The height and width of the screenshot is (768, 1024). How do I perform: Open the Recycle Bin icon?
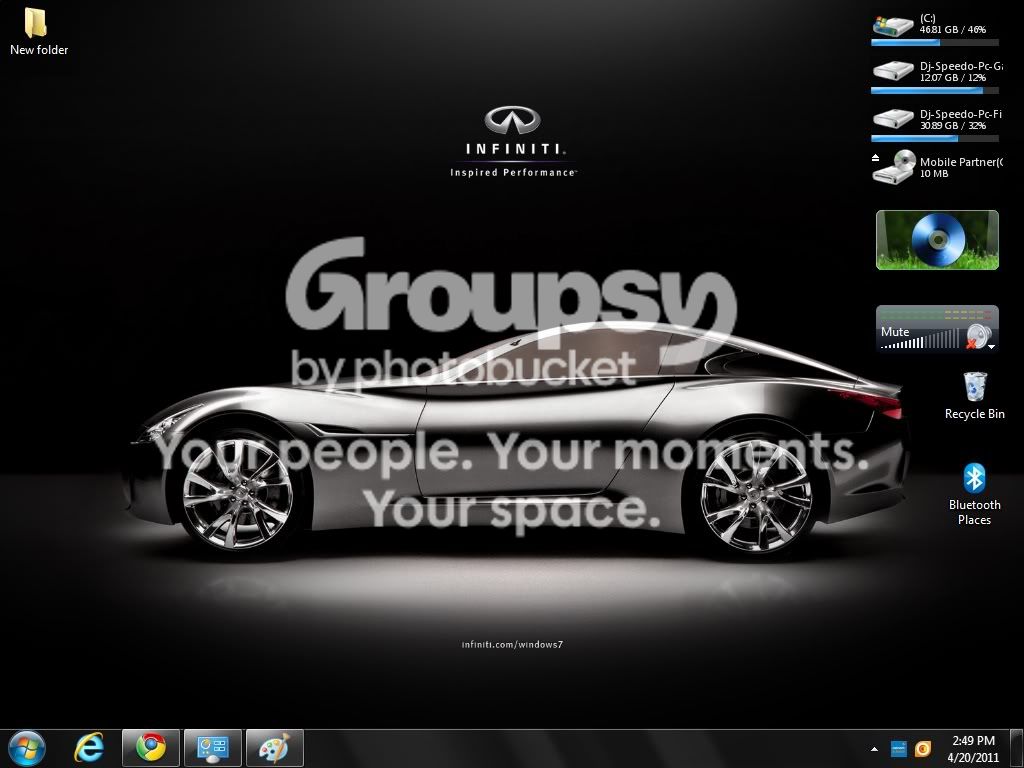point(974,396)
